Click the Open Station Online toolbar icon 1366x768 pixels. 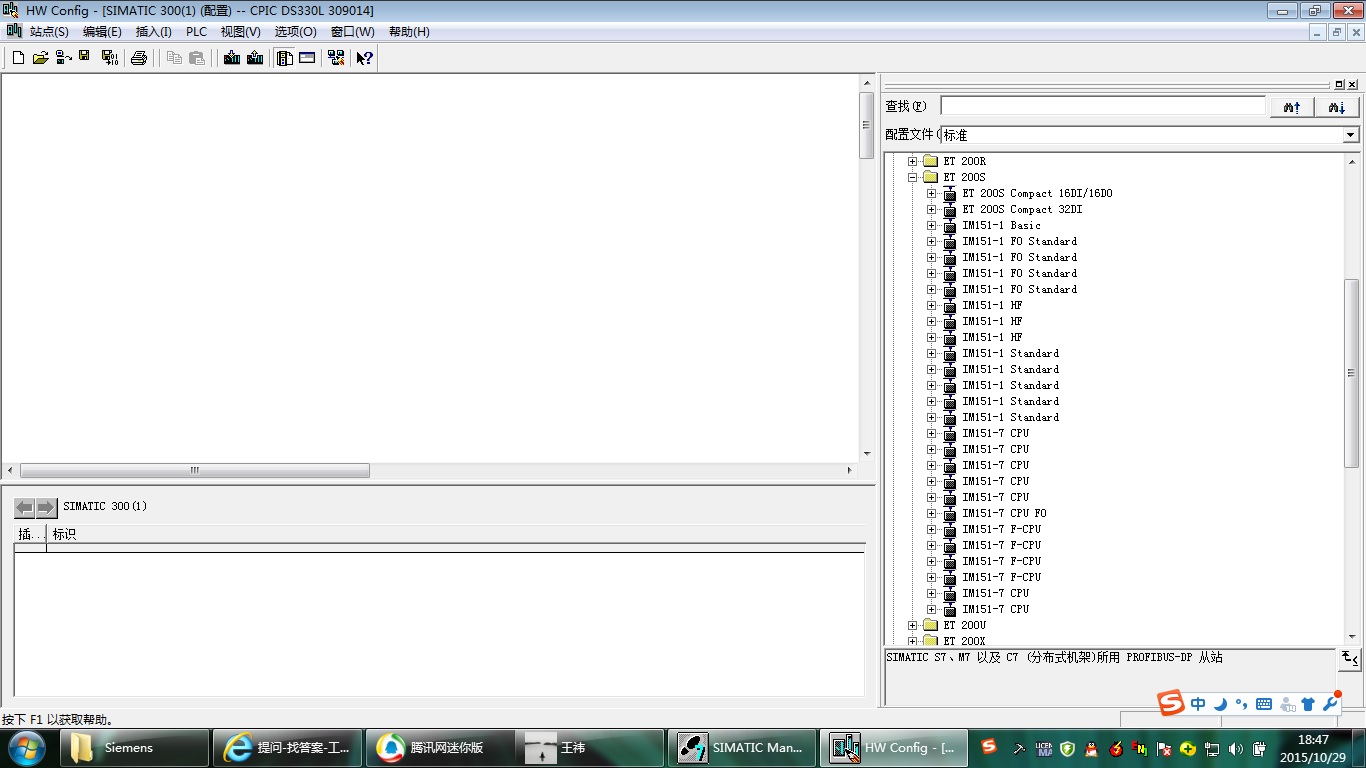63,58
